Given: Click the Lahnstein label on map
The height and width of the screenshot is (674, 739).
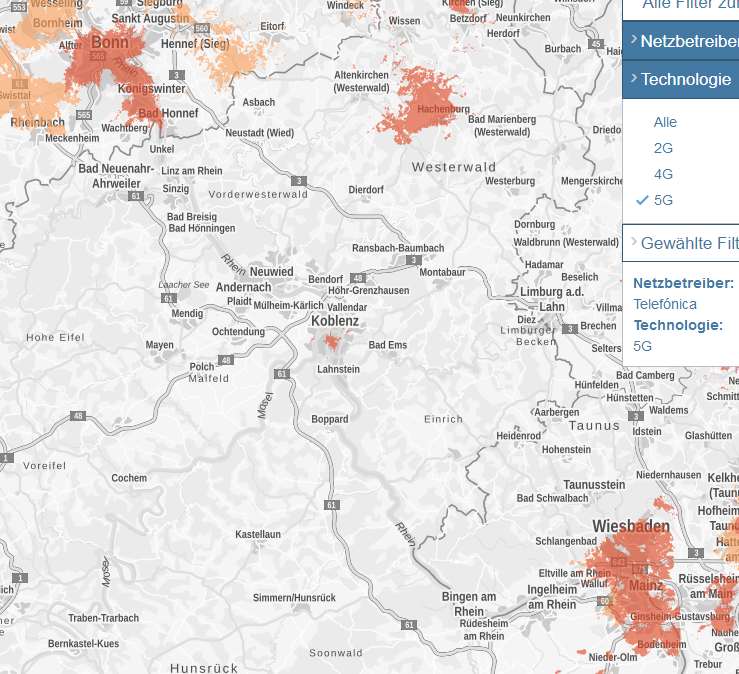Looking at the screenshot, I should coord(338,369).
